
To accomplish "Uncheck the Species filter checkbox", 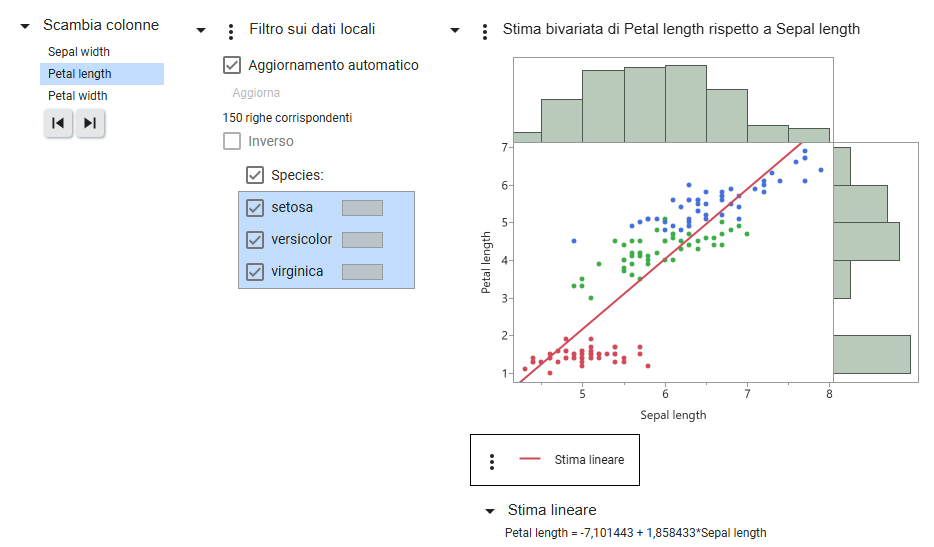I will click(255, 175).
